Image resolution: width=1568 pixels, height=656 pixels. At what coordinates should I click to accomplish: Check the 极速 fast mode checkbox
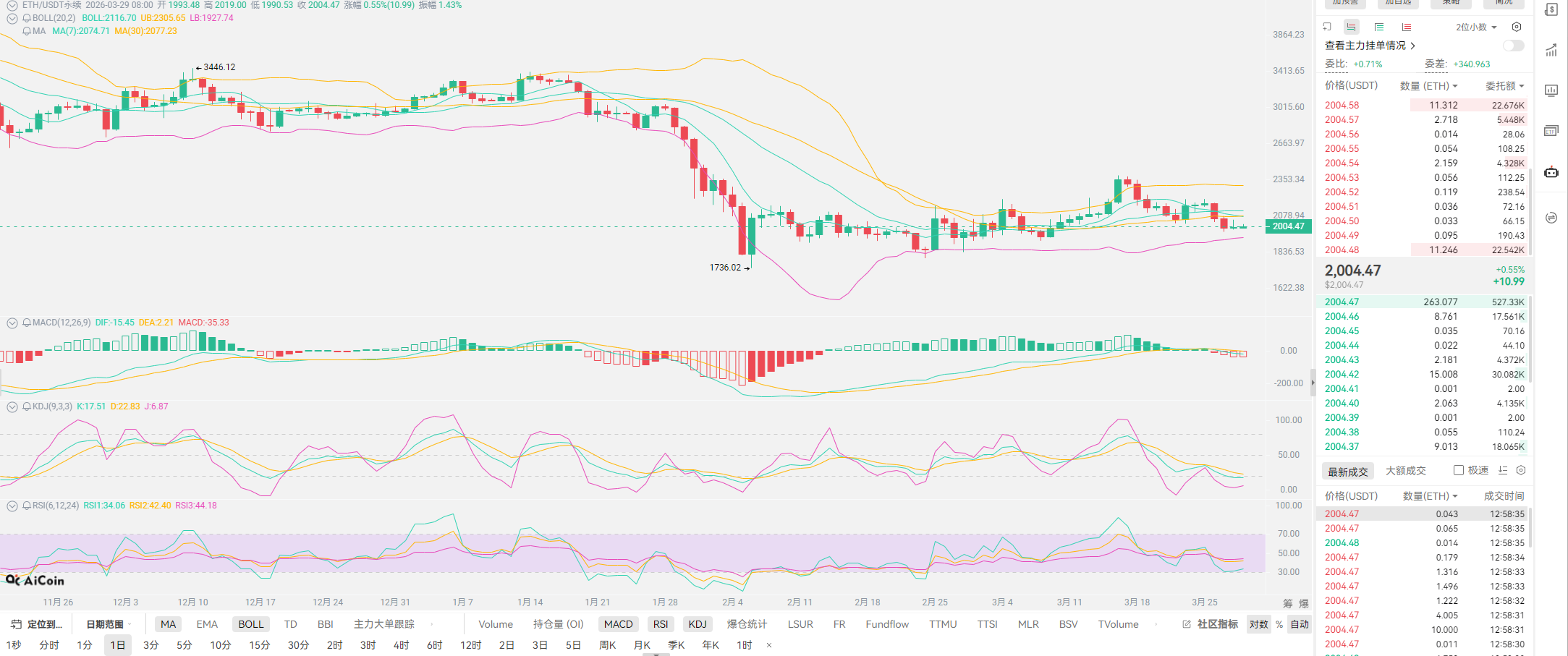1459,471
